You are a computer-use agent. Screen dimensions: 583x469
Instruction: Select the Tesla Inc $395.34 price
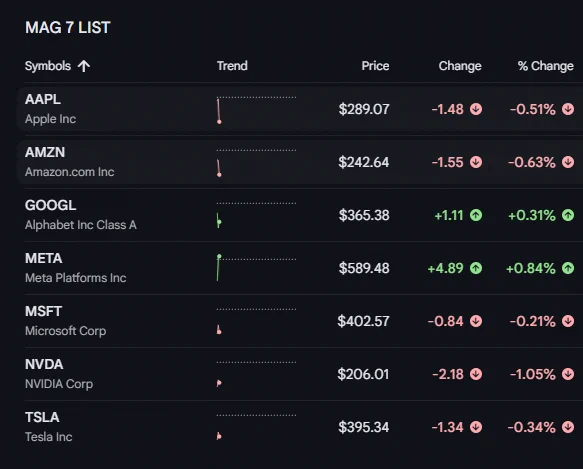(x=363, y=427)
